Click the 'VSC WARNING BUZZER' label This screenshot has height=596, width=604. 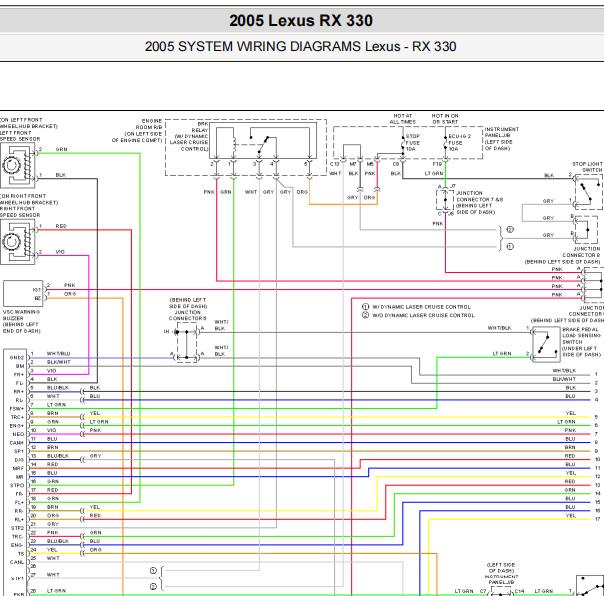coord(22,315)
